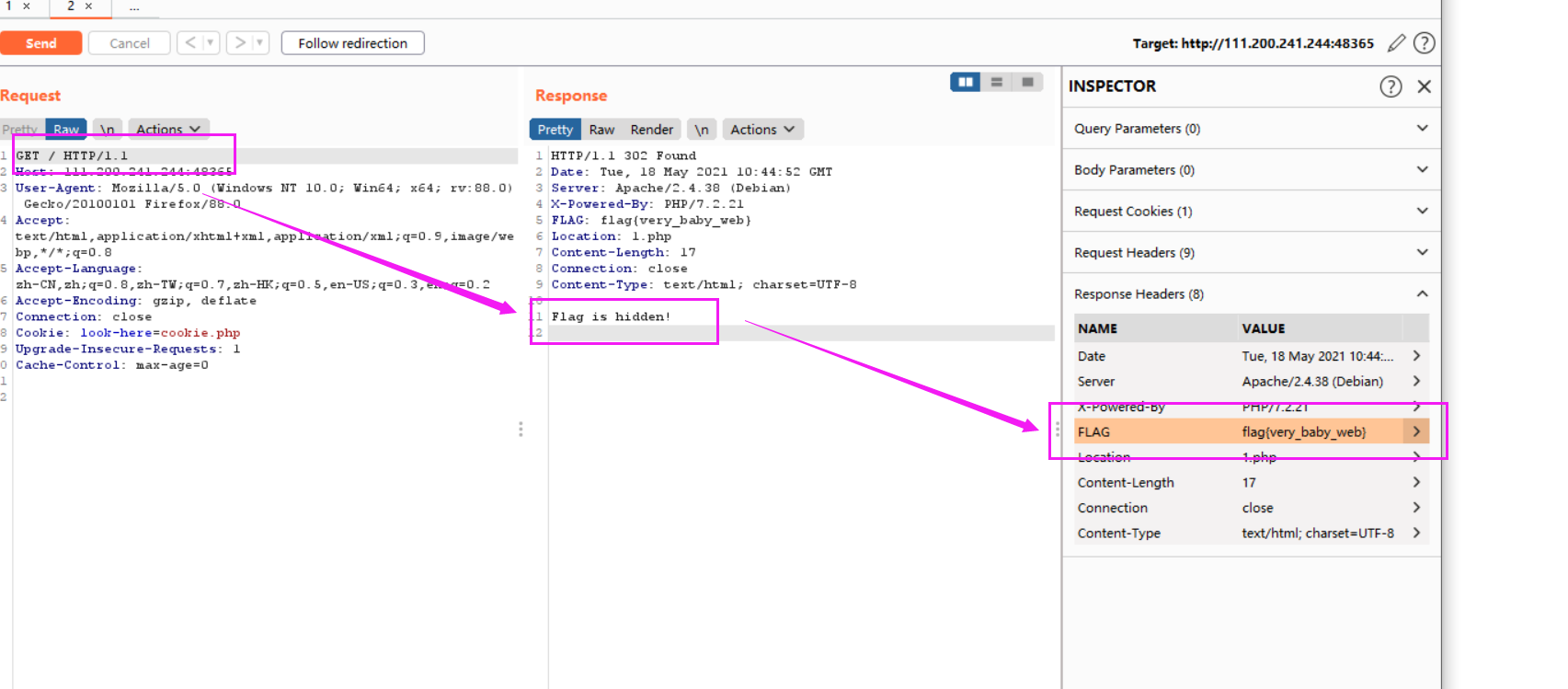Open the Response Actions dropdown
This screenshot has height=689, width=1568.
click(x=762, y=130)
